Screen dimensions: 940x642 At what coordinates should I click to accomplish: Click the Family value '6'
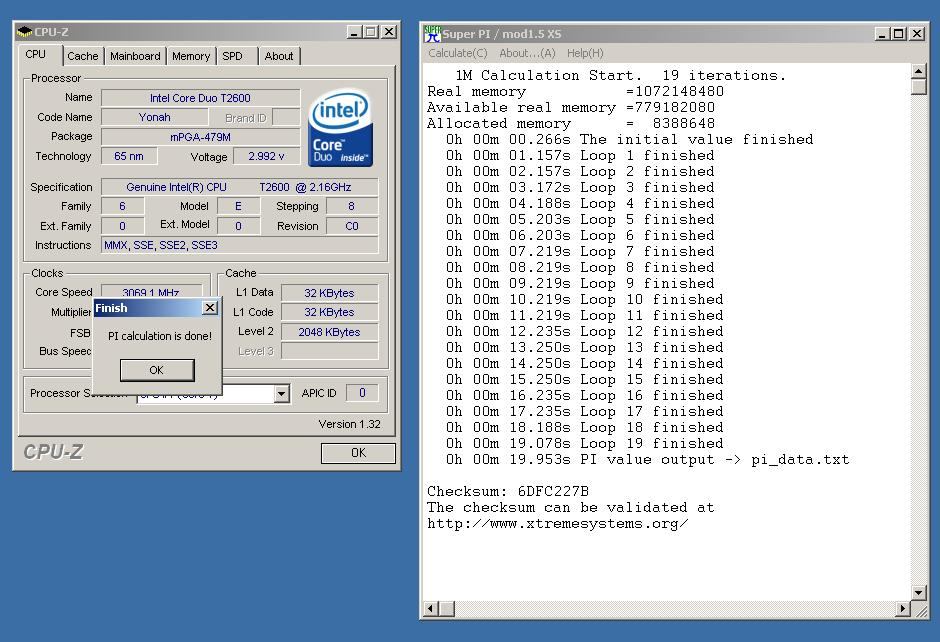pyautogui.click(x=122, y=206)
